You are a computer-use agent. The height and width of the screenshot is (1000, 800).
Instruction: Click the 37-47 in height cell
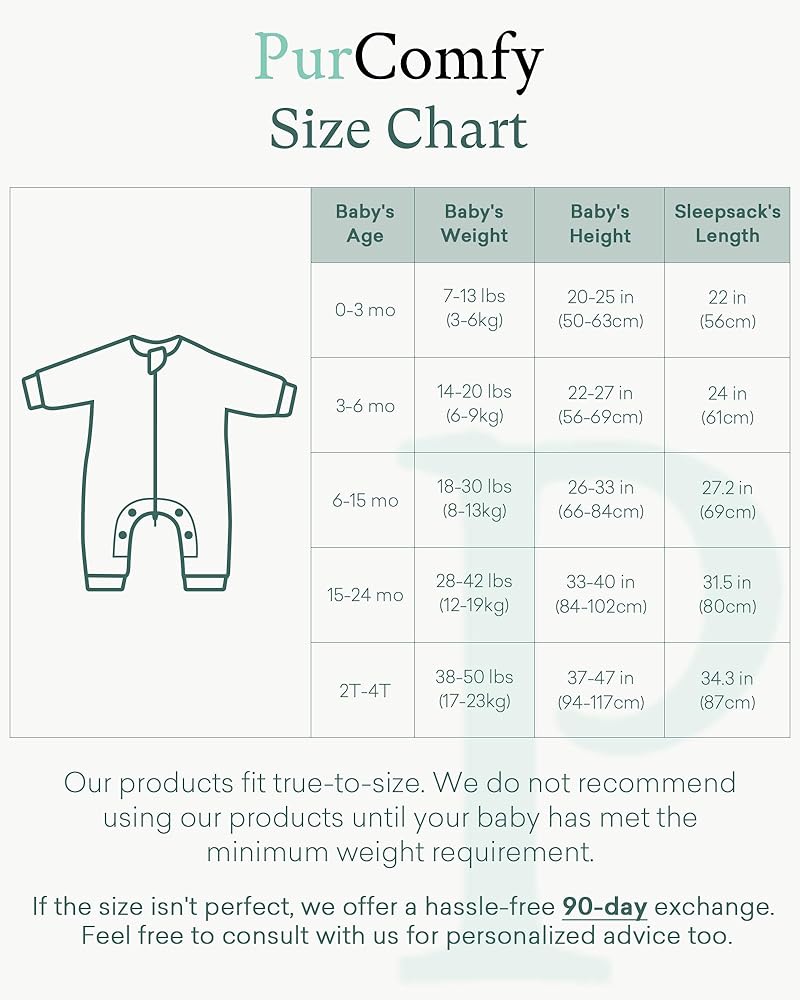[600, 690]
